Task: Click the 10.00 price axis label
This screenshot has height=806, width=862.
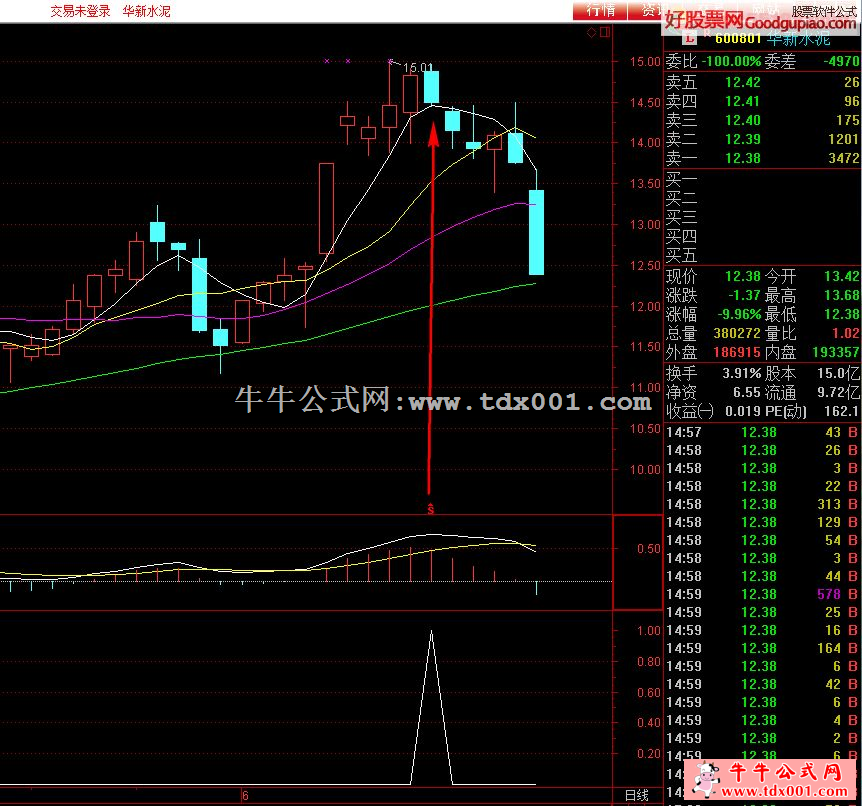Action: click(645, 470)
